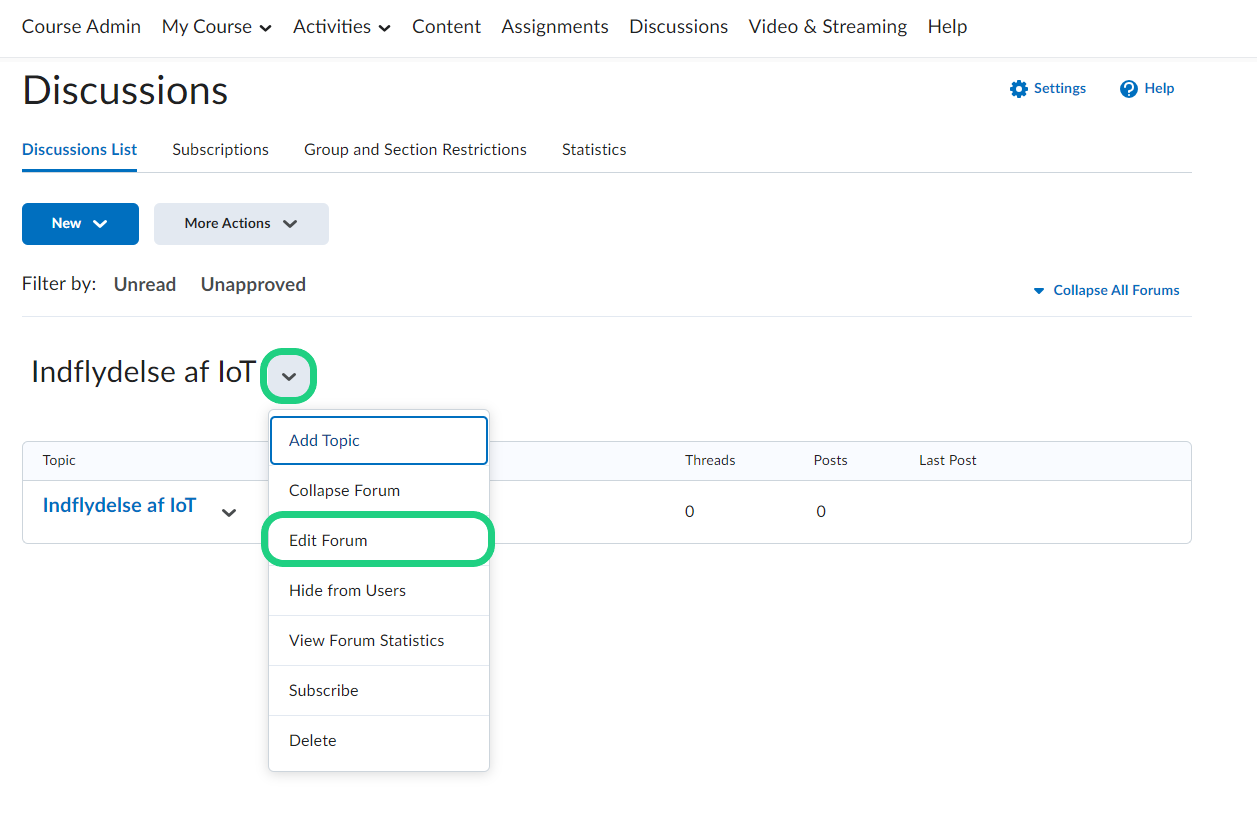Expand the Activities navigation menu
Screen dimensions: 1257x826
[x=341, y=27]
